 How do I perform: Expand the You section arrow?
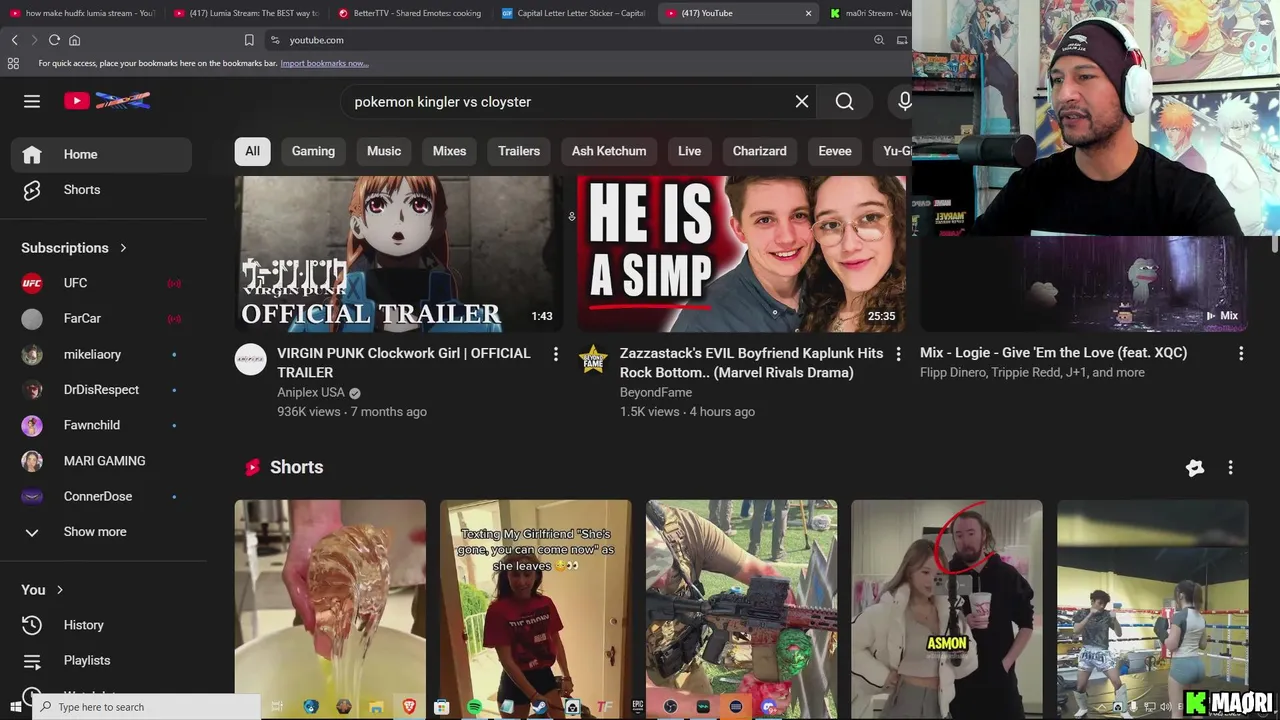(x=60, y=590)
